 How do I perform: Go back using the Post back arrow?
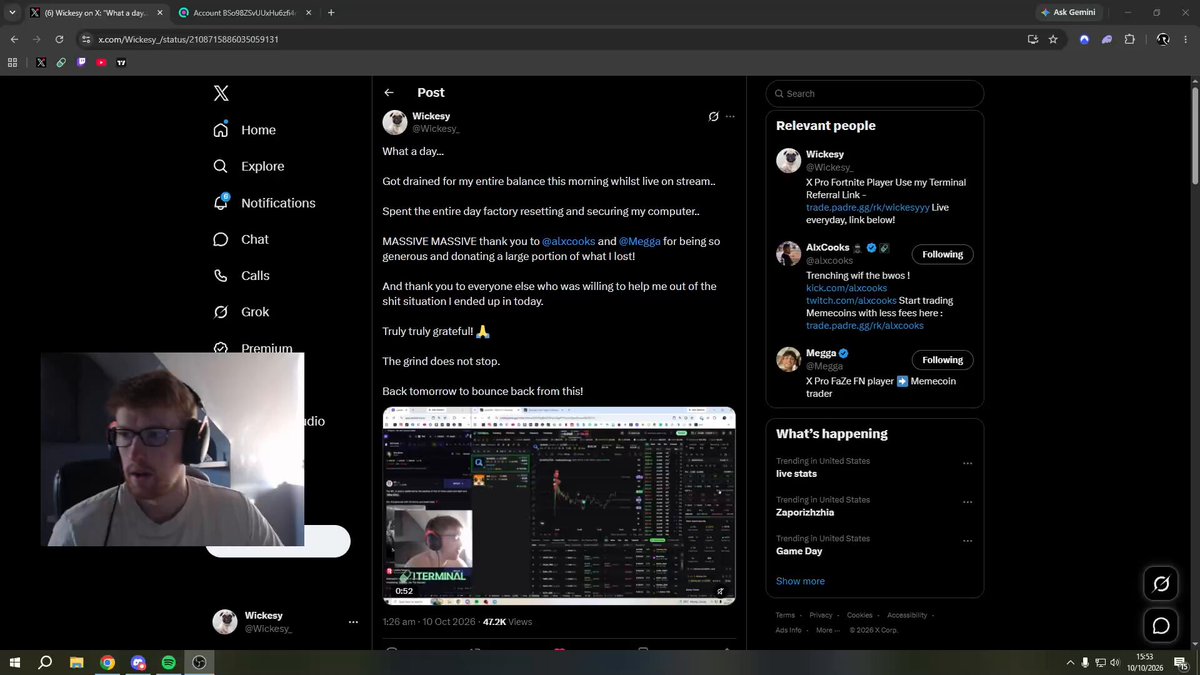(x=389, y=92)
